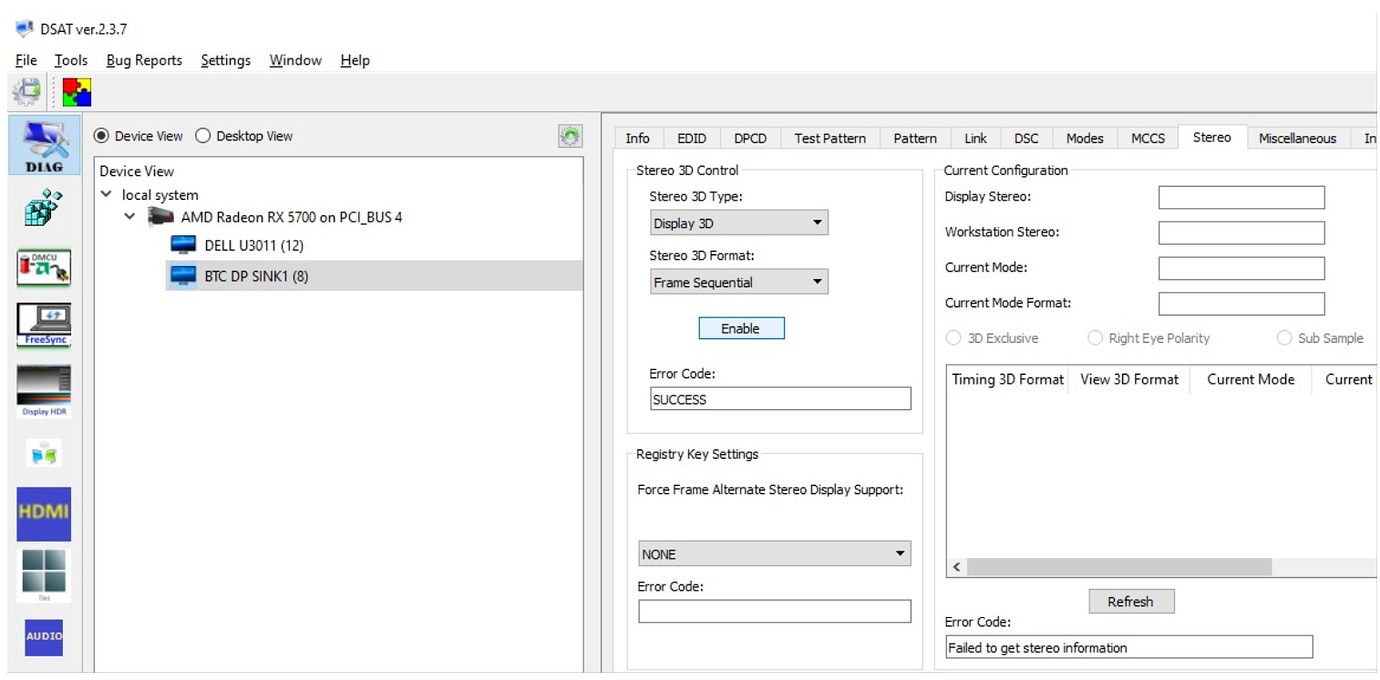Image resolution: width=1380 pixels, height=680 pixels.
Task: Select the Right Eye Polarity option
Action: click(x=1095, y=338)
